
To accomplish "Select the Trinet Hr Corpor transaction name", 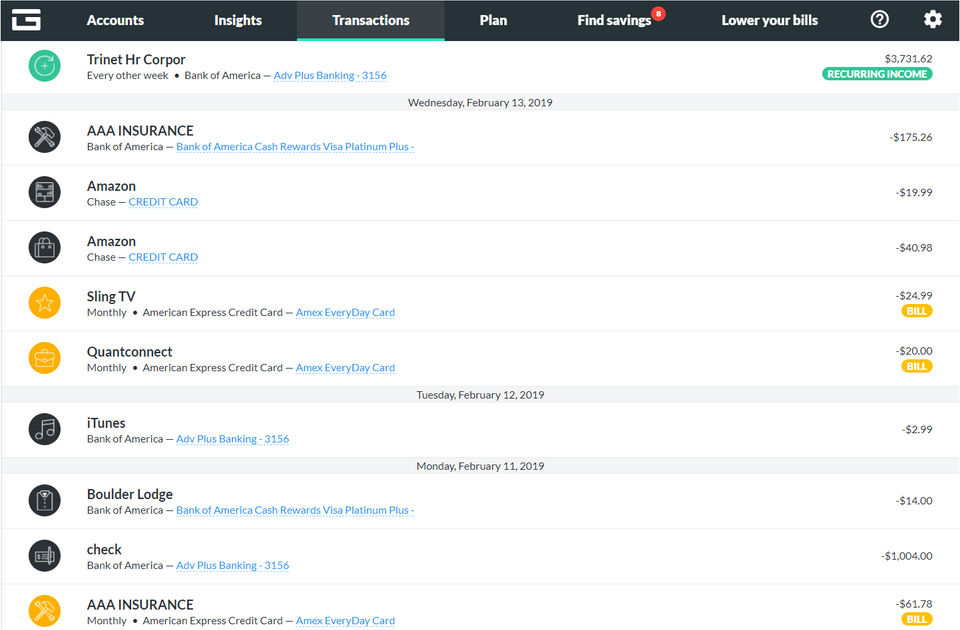I will click(136, 59).
